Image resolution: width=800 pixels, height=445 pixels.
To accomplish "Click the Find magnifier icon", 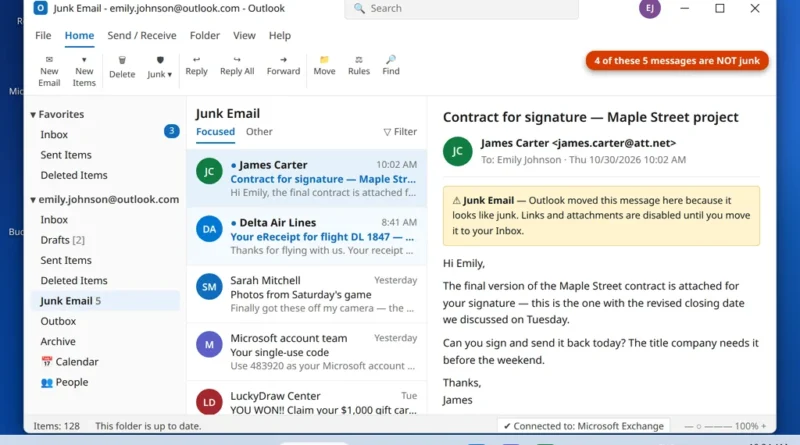I will coord(391,60).
